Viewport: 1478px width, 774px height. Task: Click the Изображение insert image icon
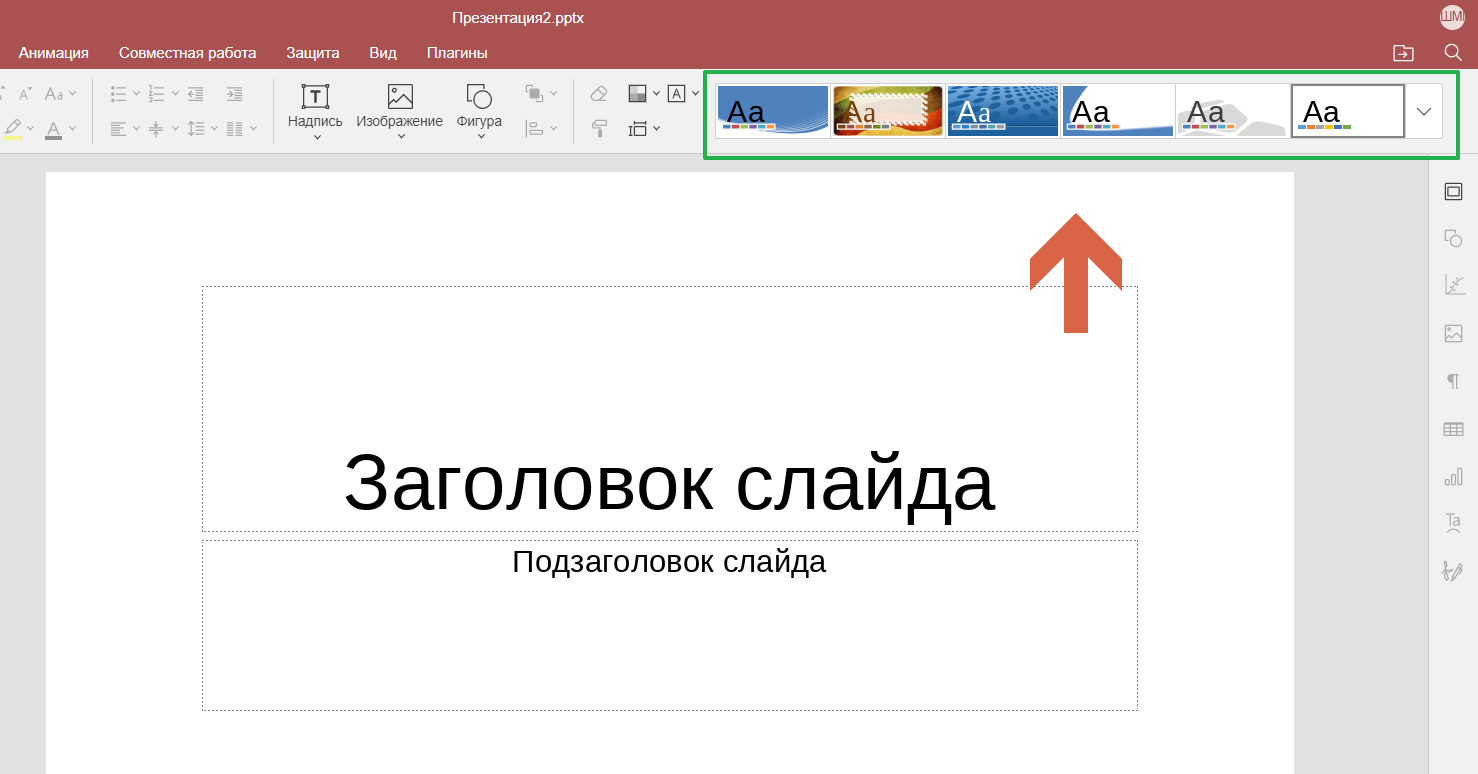[400, 97]
